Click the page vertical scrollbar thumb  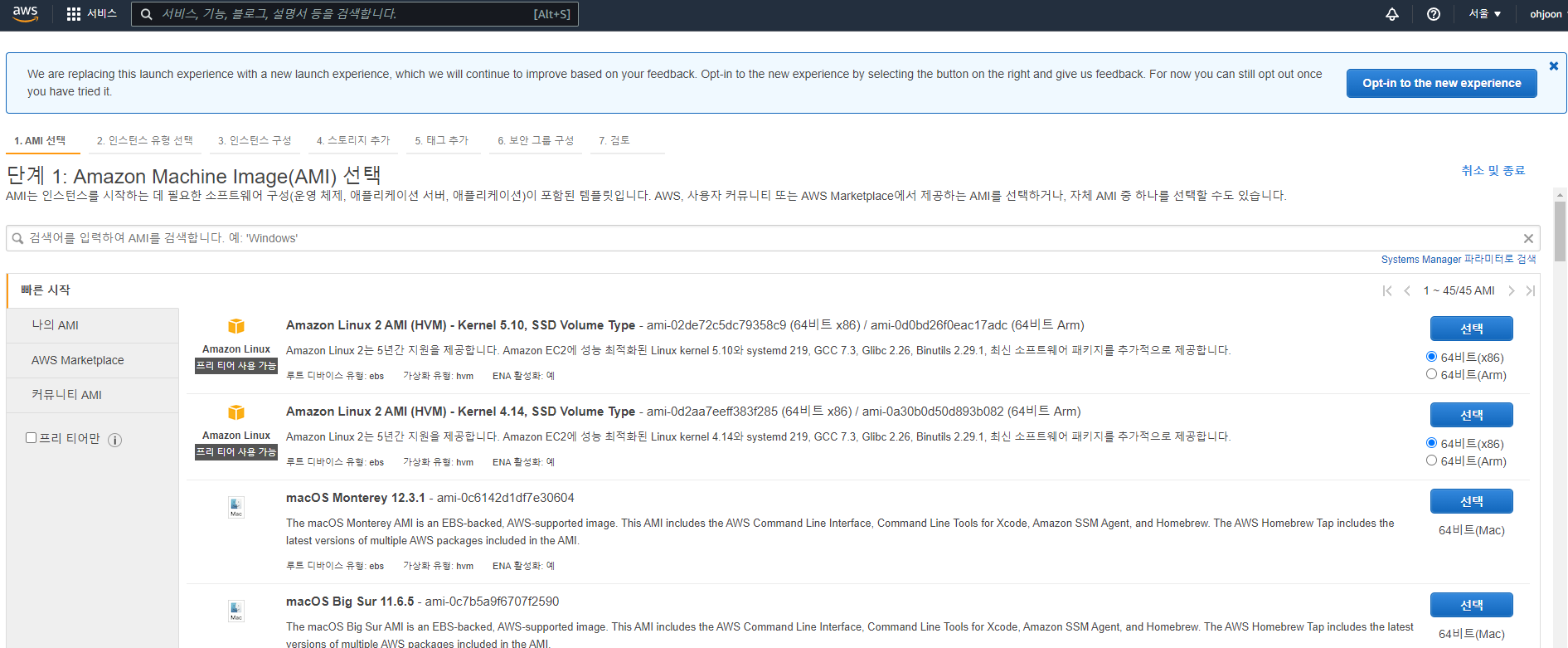point(1561,231)
